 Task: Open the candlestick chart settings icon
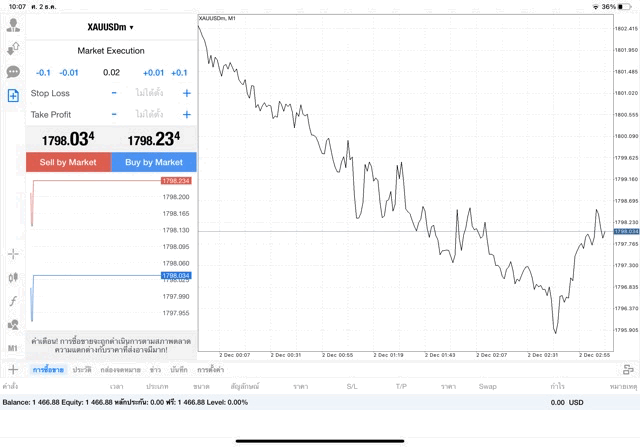tap(13, 277)
